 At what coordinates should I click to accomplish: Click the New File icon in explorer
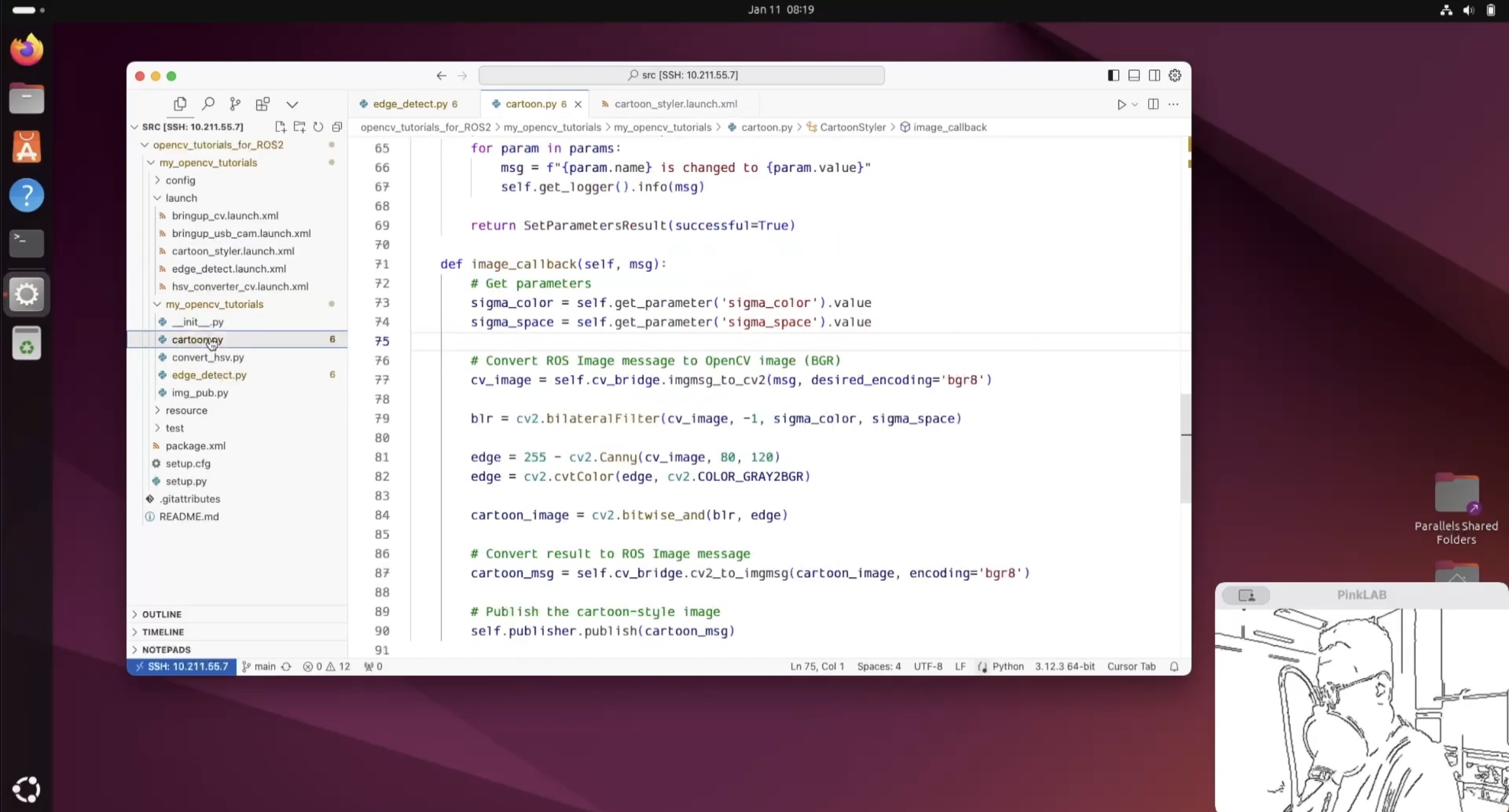tap(281, 127)
